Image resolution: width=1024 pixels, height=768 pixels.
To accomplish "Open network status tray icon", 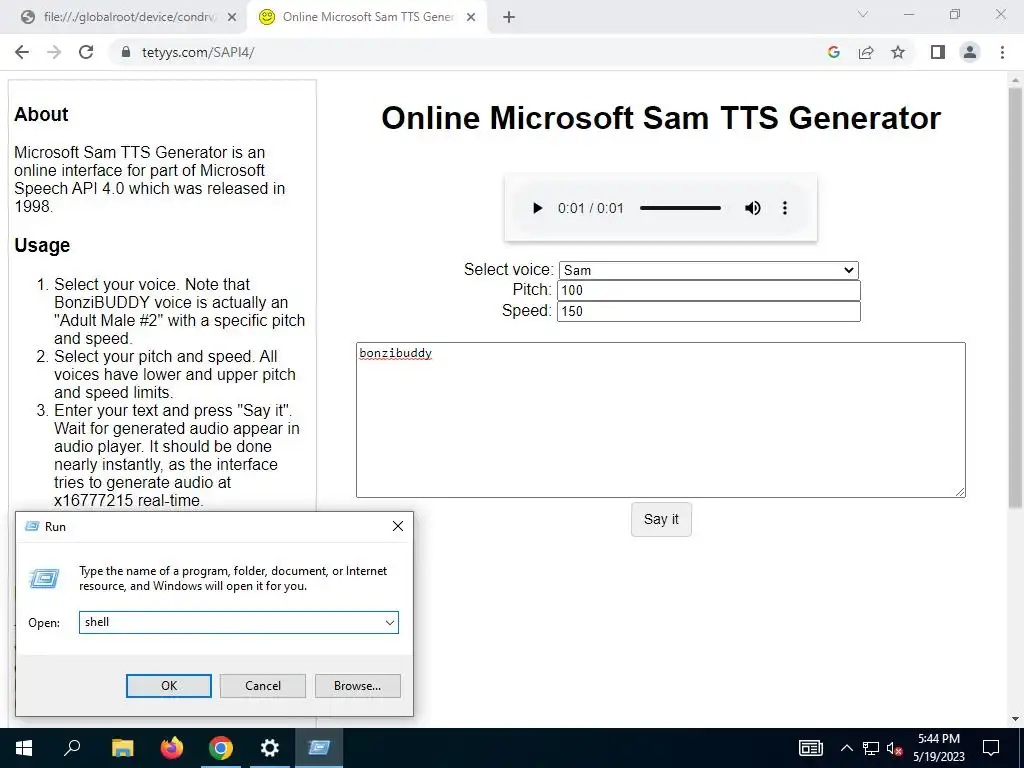I will click(x=870, y=748).
